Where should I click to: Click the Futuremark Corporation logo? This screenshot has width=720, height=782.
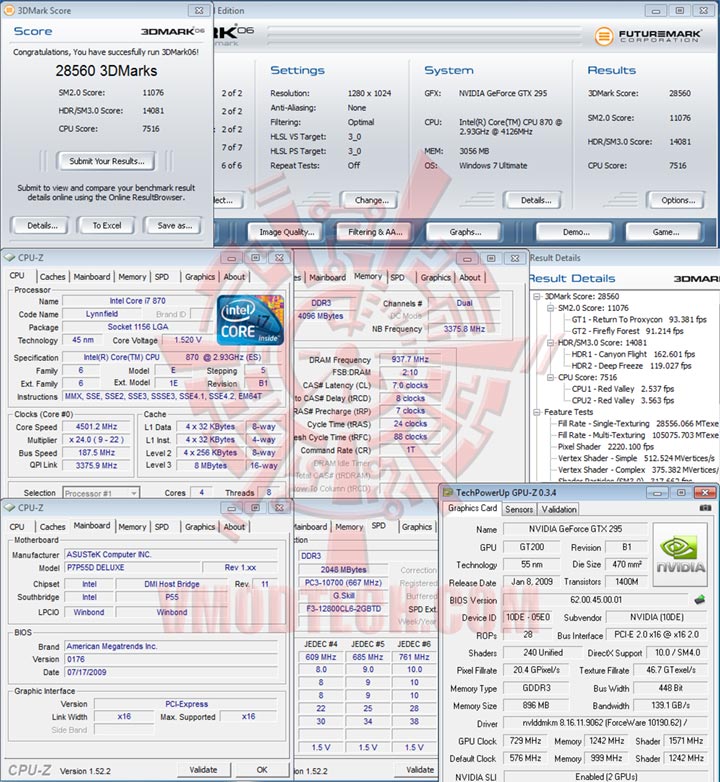[x=647, y=36]
